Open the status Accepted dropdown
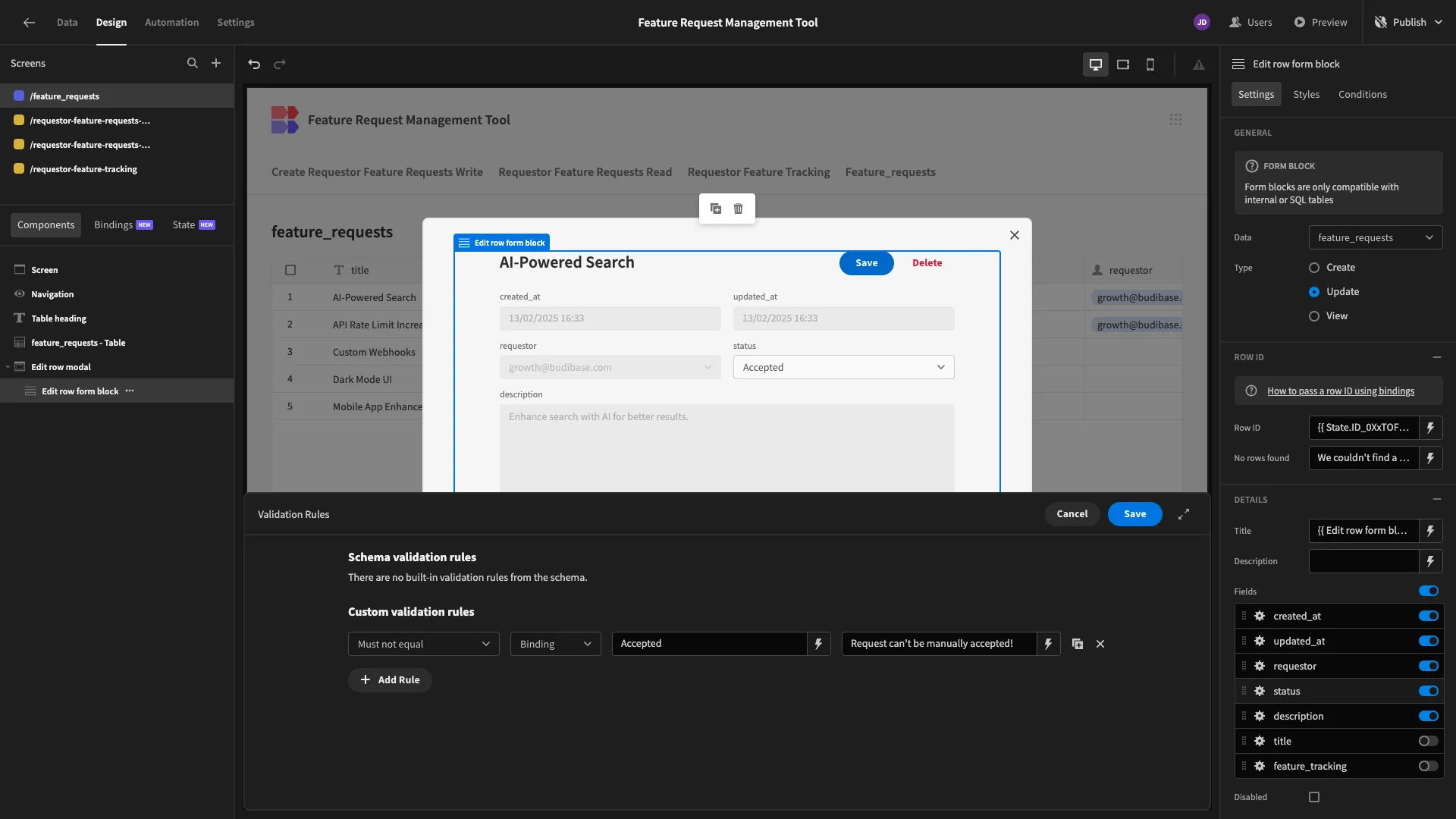Screen dimensions: 1456x819 click(x=843, y=367)
